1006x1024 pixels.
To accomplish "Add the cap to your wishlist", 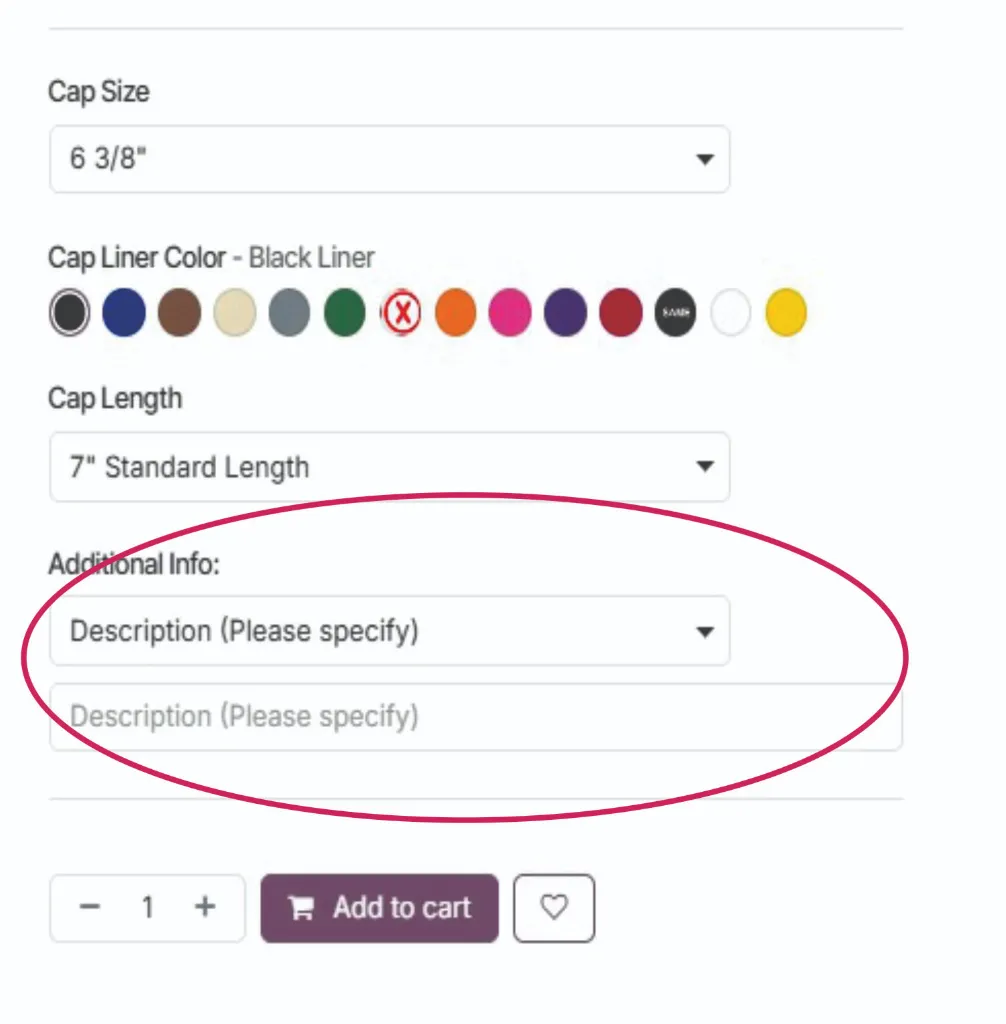I will [554, 908].
